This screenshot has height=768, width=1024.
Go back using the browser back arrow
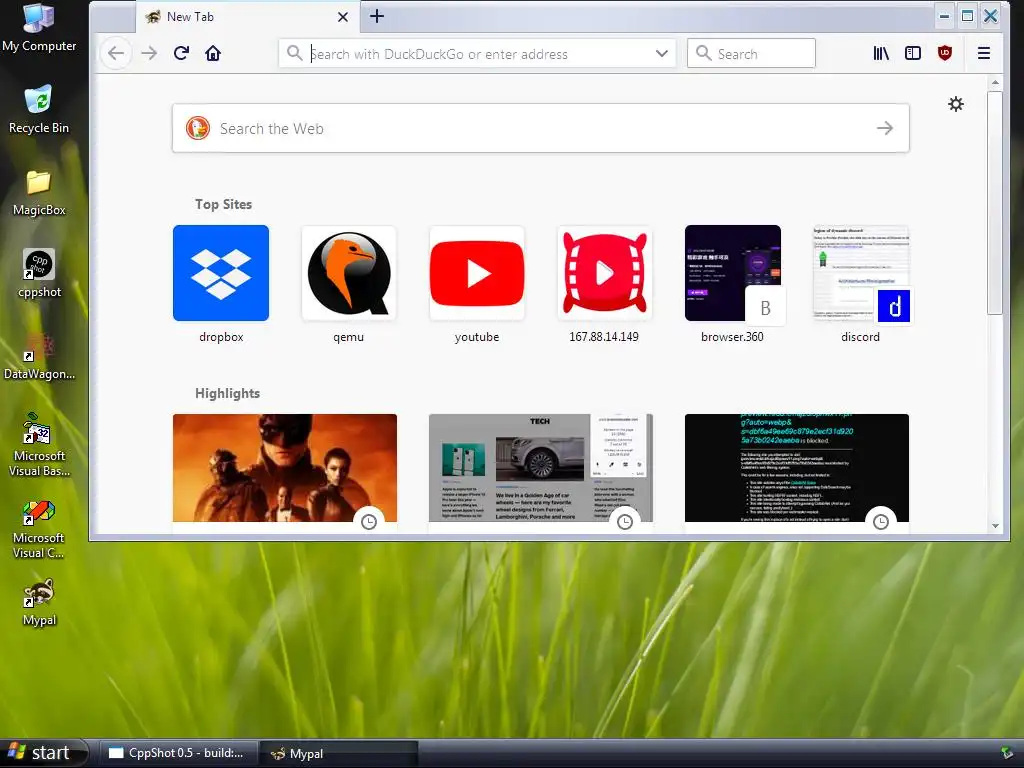pyautogui.click(x=116, y=54)
